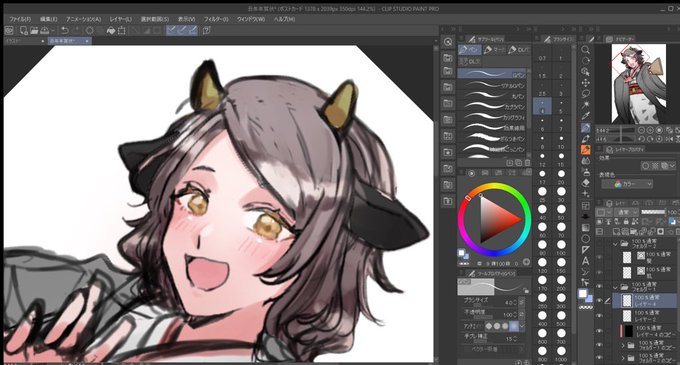Open the アニメーション (Animation) menu

[84, 19]
